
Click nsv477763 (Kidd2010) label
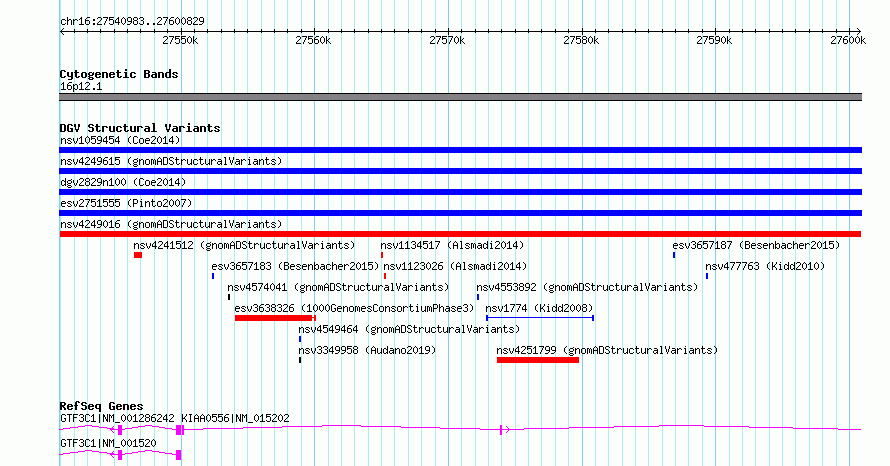[x=765, y=266]
